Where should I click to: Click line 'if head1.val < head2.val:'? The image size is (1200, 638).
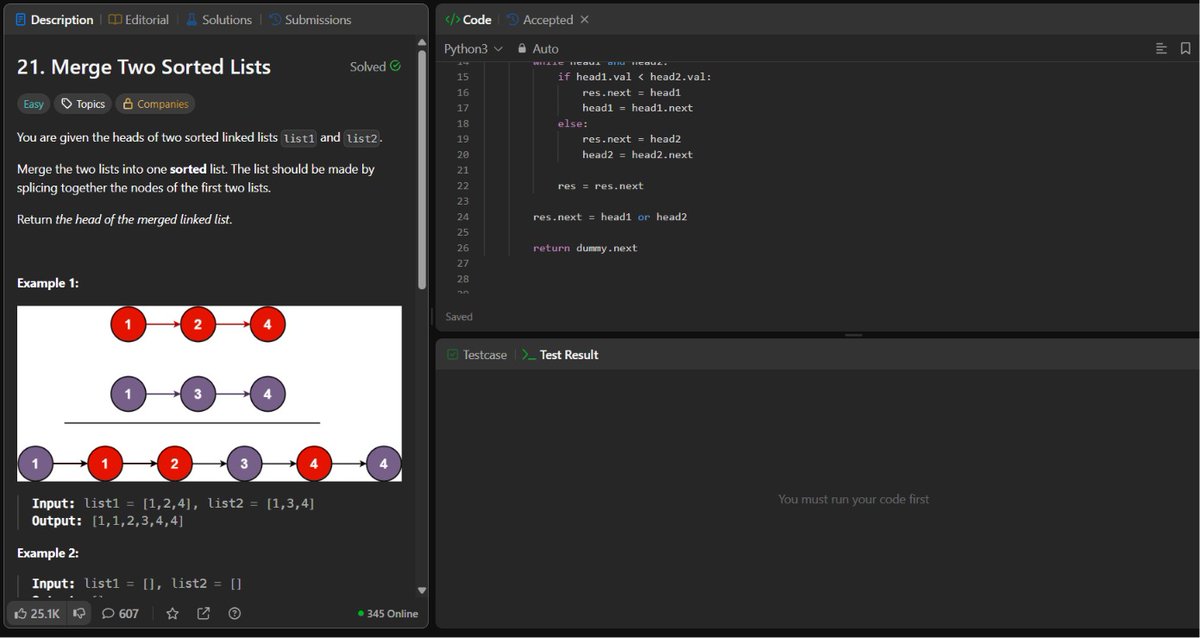point(634,77)
